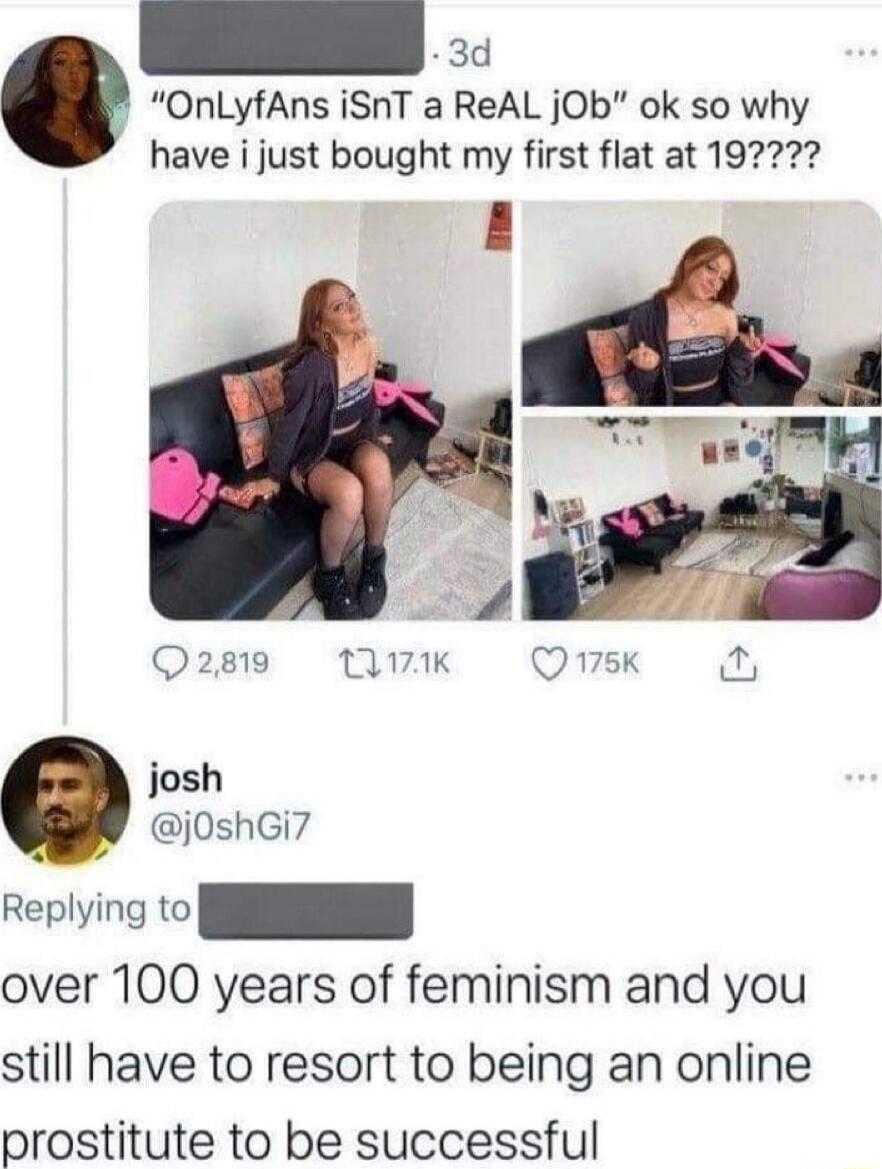Click the redacted poster name at top
The height and width of the screenshot is (1169, 882).
point(283,36)
